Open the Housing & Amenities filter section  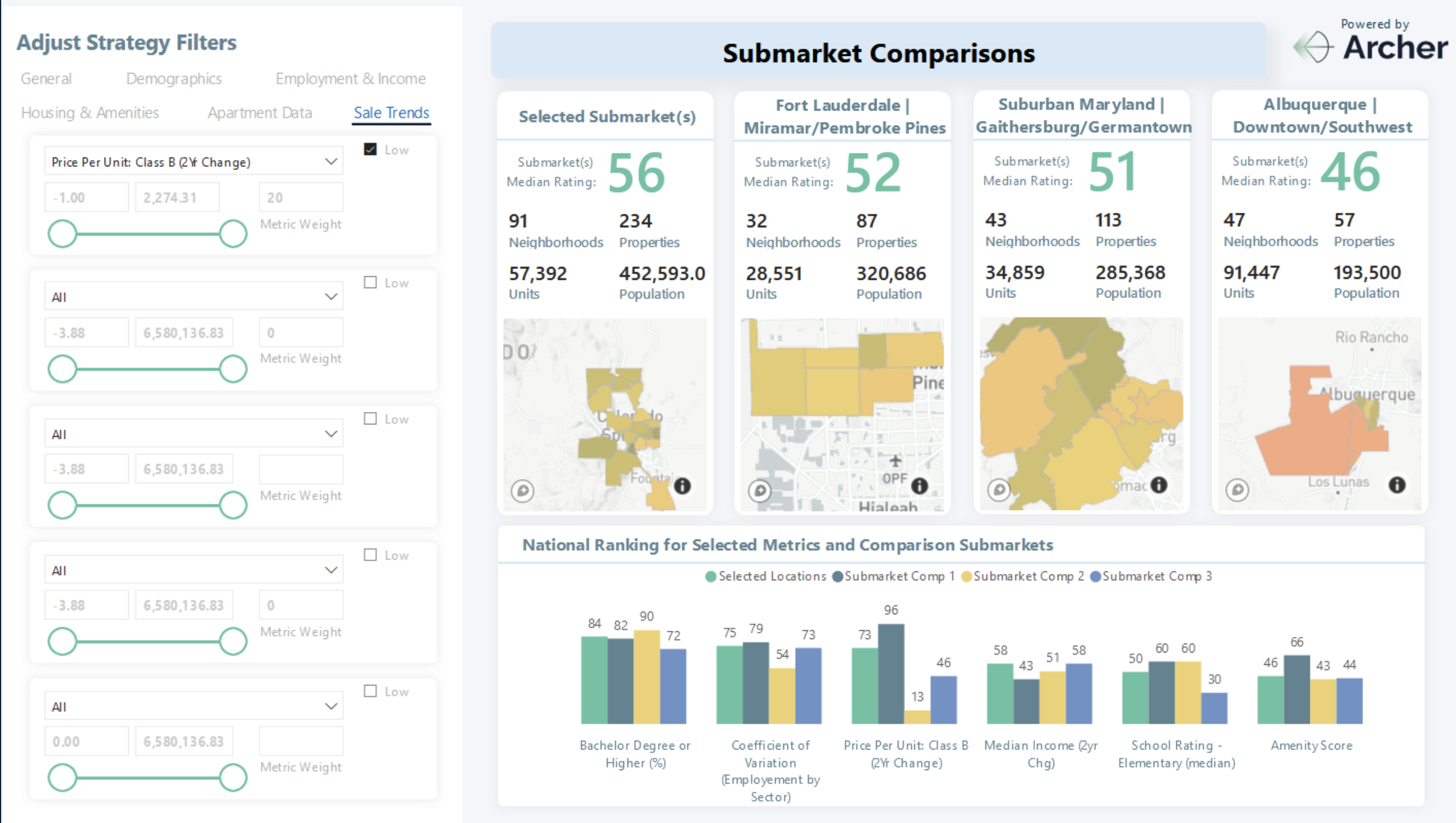pos(88,112)
